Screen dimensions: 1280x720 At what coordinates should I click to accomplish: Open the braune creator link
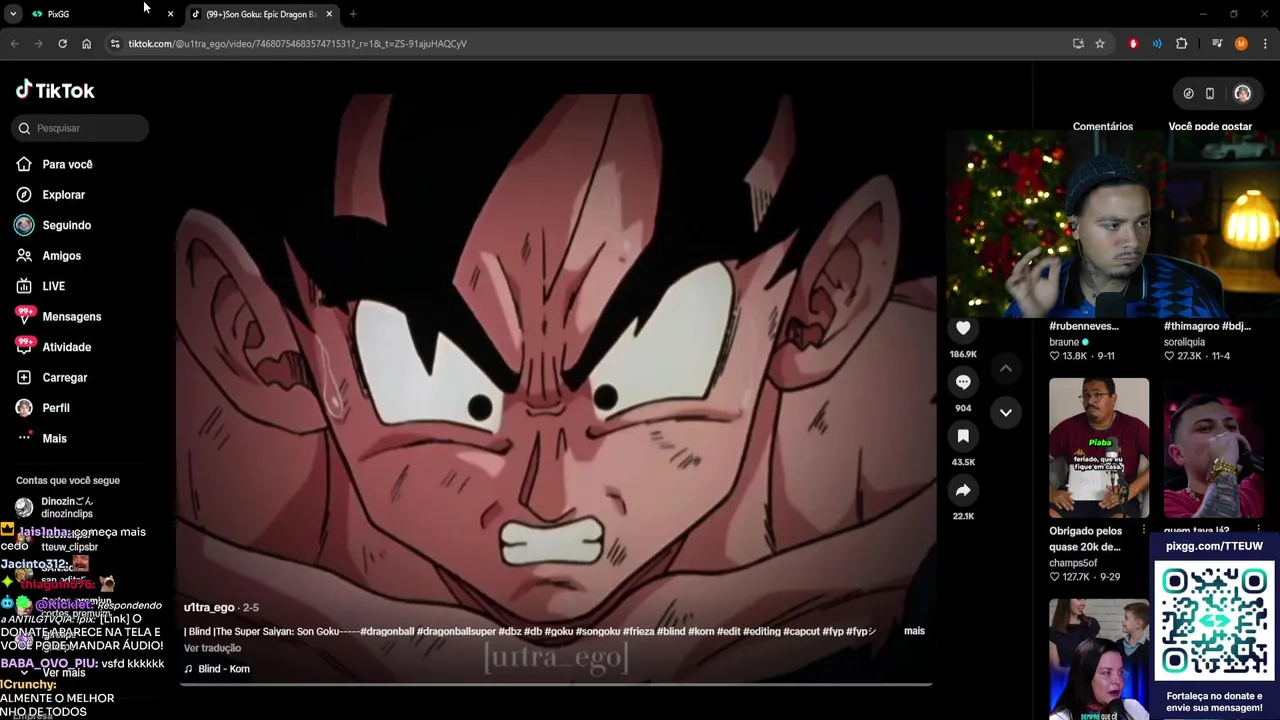[1069, 342]
